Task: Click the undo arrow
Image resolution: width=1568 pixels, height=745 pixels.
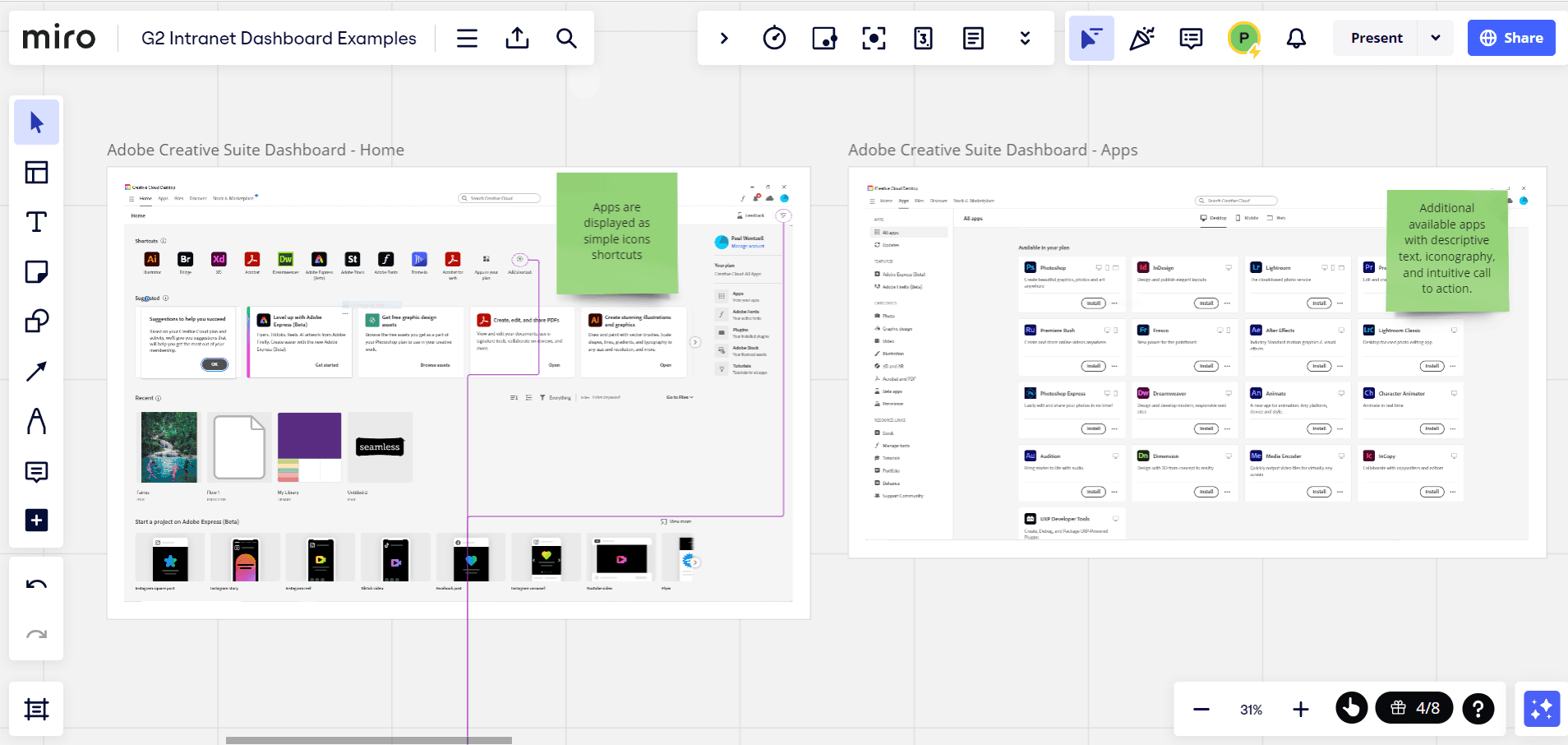Action: point(36,585)
